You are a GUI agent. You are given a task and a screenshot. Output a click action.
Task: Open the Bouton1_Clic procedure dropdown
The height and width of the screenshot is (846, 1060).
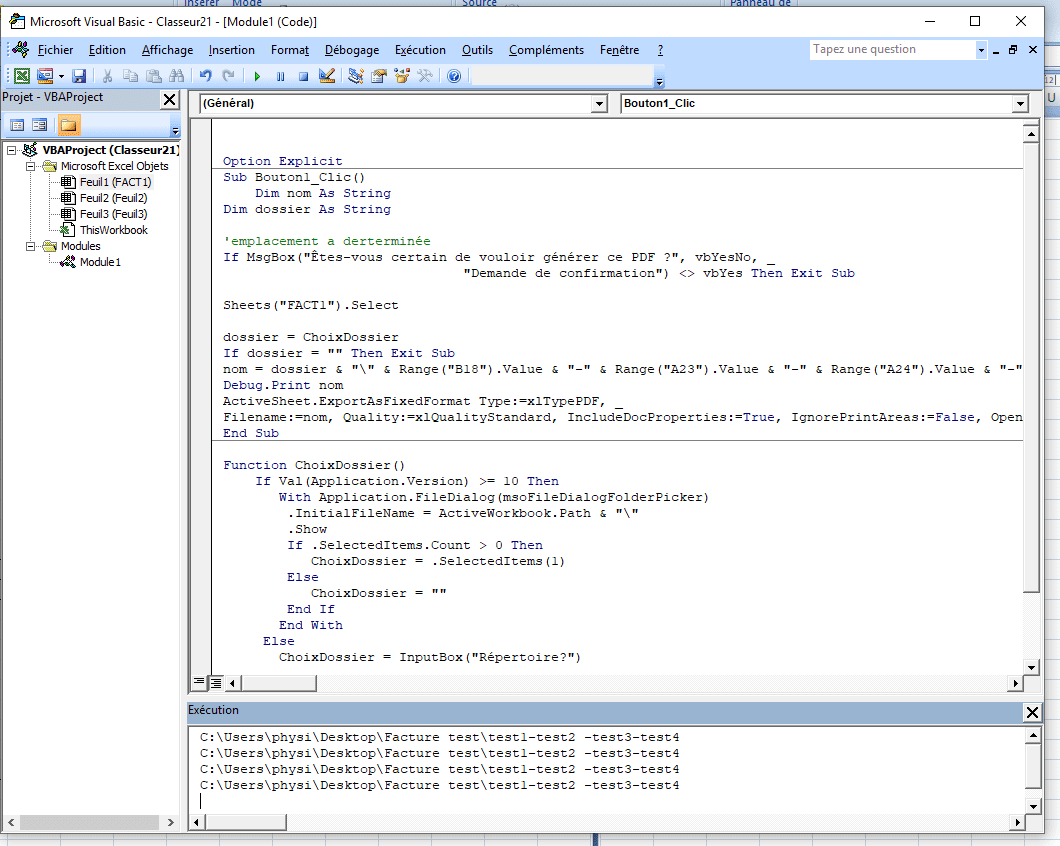coord(1019,104)
